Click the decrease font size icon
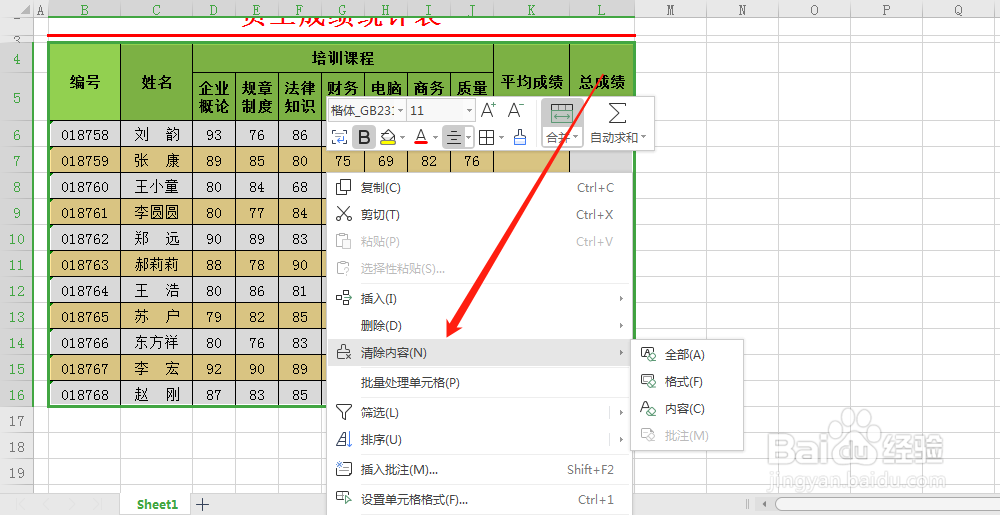Image resolution: width=1000 pixels, height=515 pixels. tap(515, 110)
